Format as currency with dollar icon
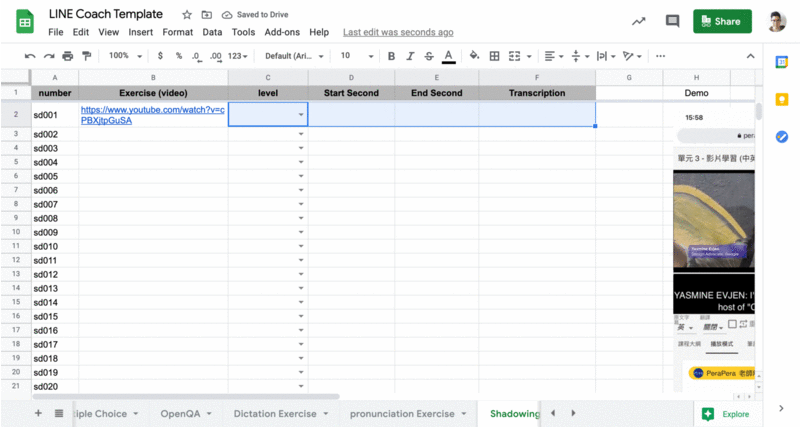 160,56
